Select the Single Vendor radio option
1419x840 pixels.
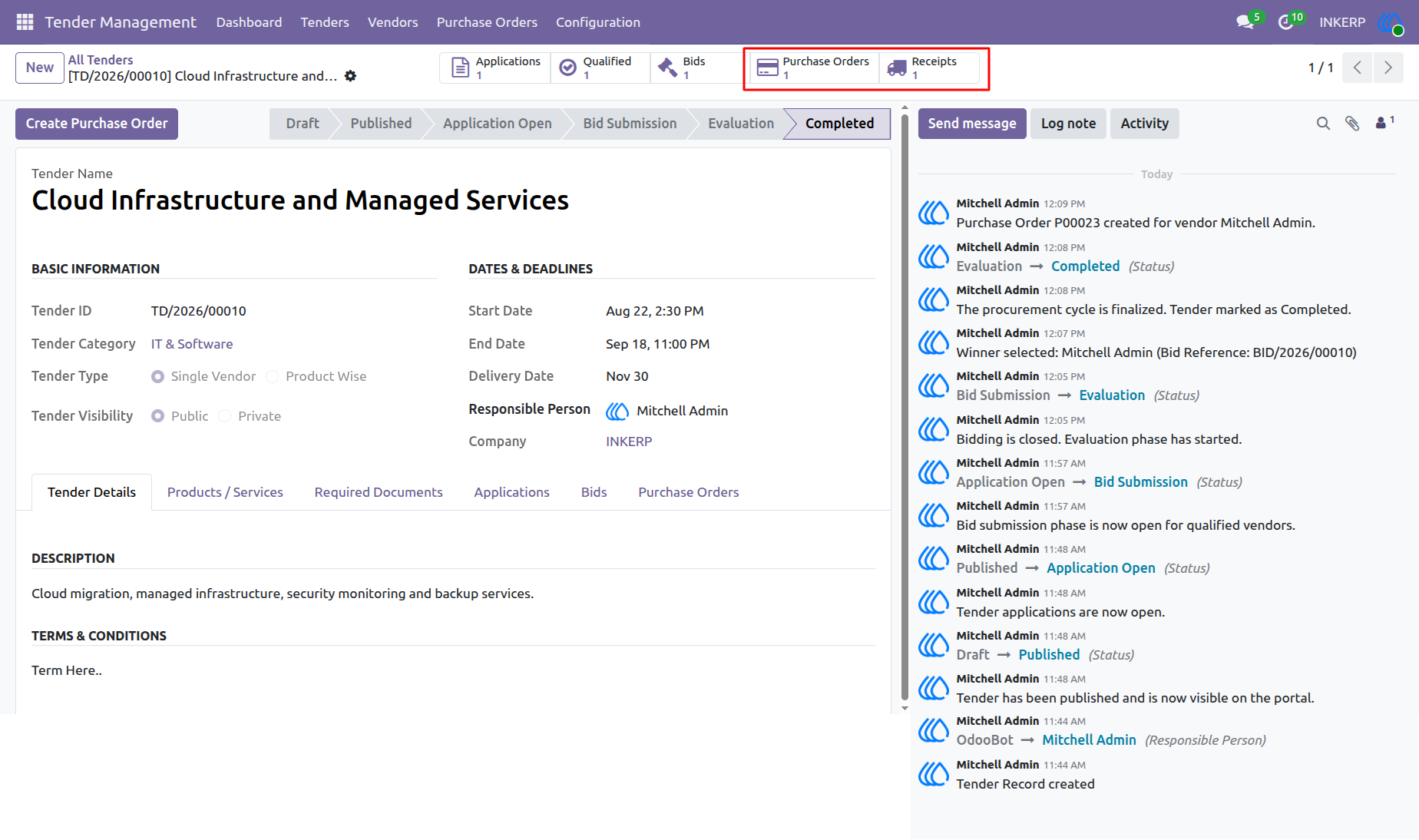point(157,376)
